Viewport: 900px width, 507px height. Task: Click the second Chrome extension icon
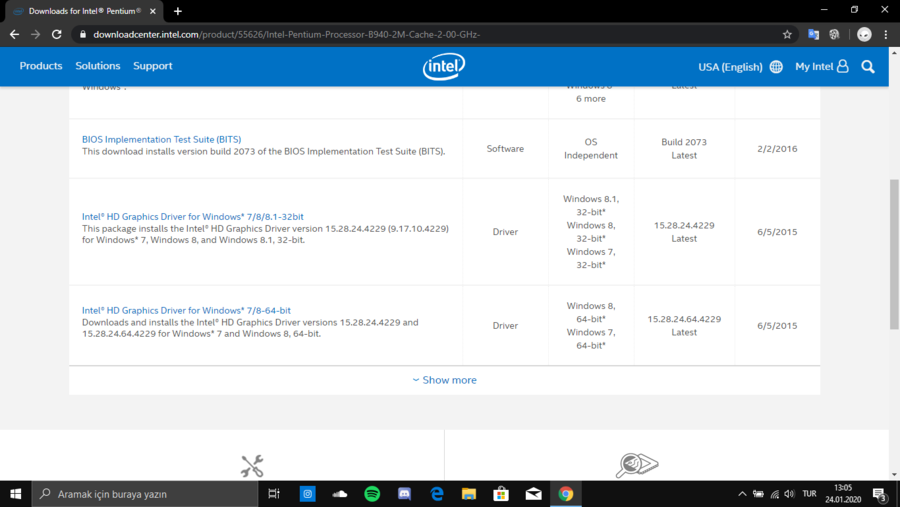pyautogui.click(x=834, y=34)
